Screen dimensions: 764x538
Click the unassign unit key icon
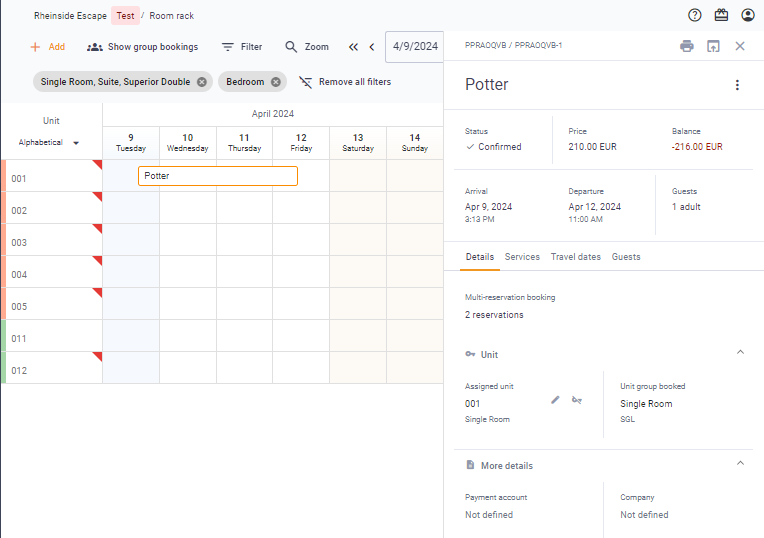(577, 400)
